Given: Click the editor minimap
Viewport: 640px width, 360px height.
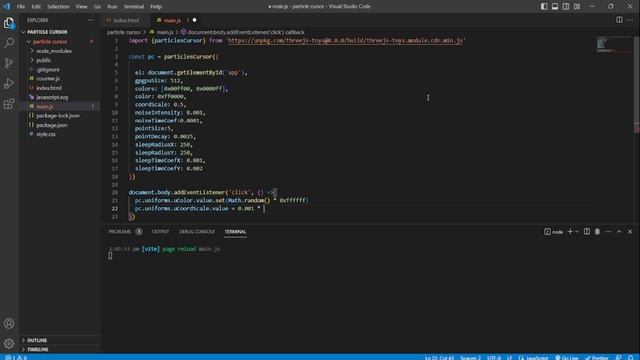Looking at the screenshot, I should point(614,44).
